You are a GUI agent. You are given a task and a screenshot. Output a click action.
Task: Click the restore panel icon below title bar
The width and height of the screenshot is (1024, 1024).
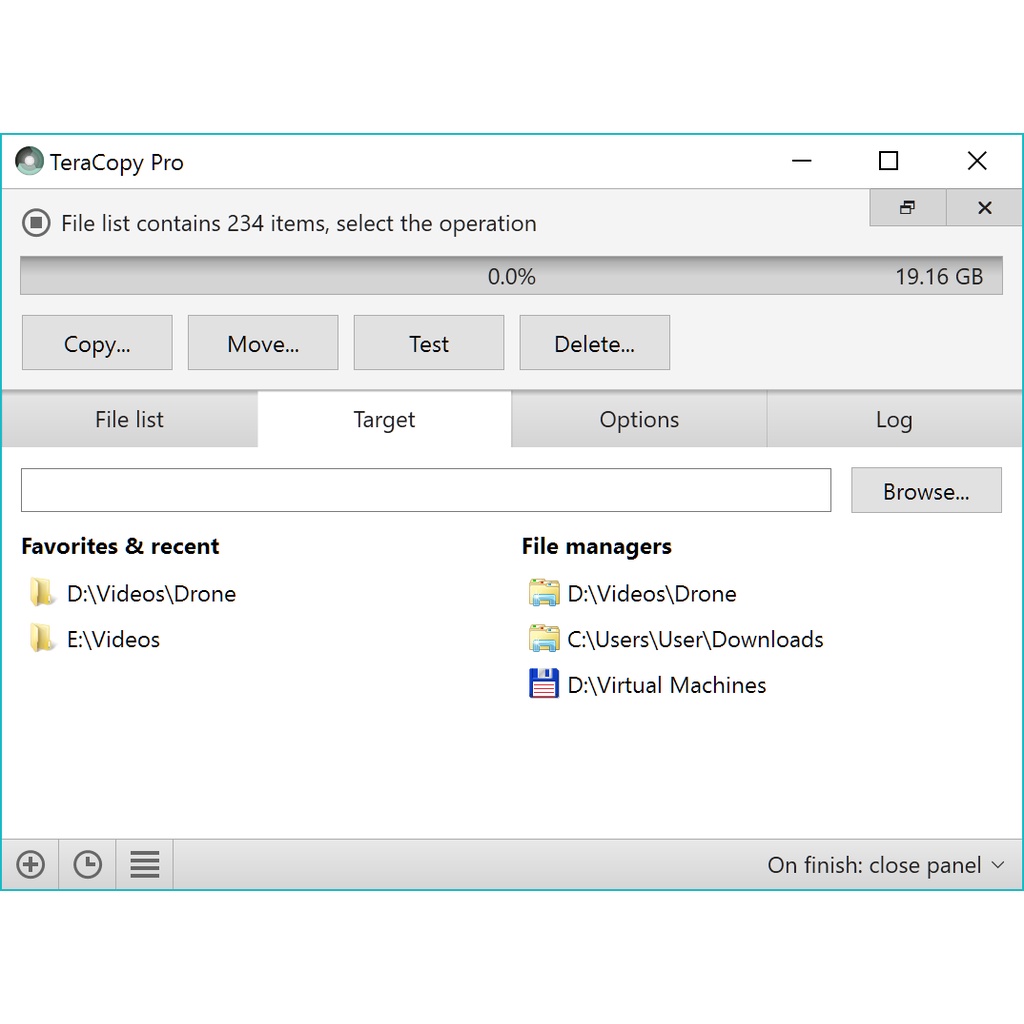pos(907,208)
